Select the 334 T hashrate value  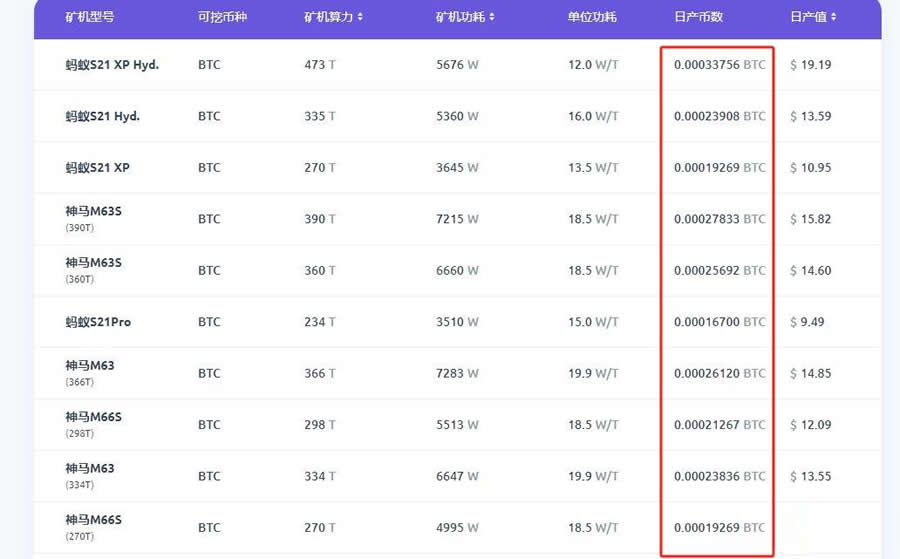coord(320,476)
